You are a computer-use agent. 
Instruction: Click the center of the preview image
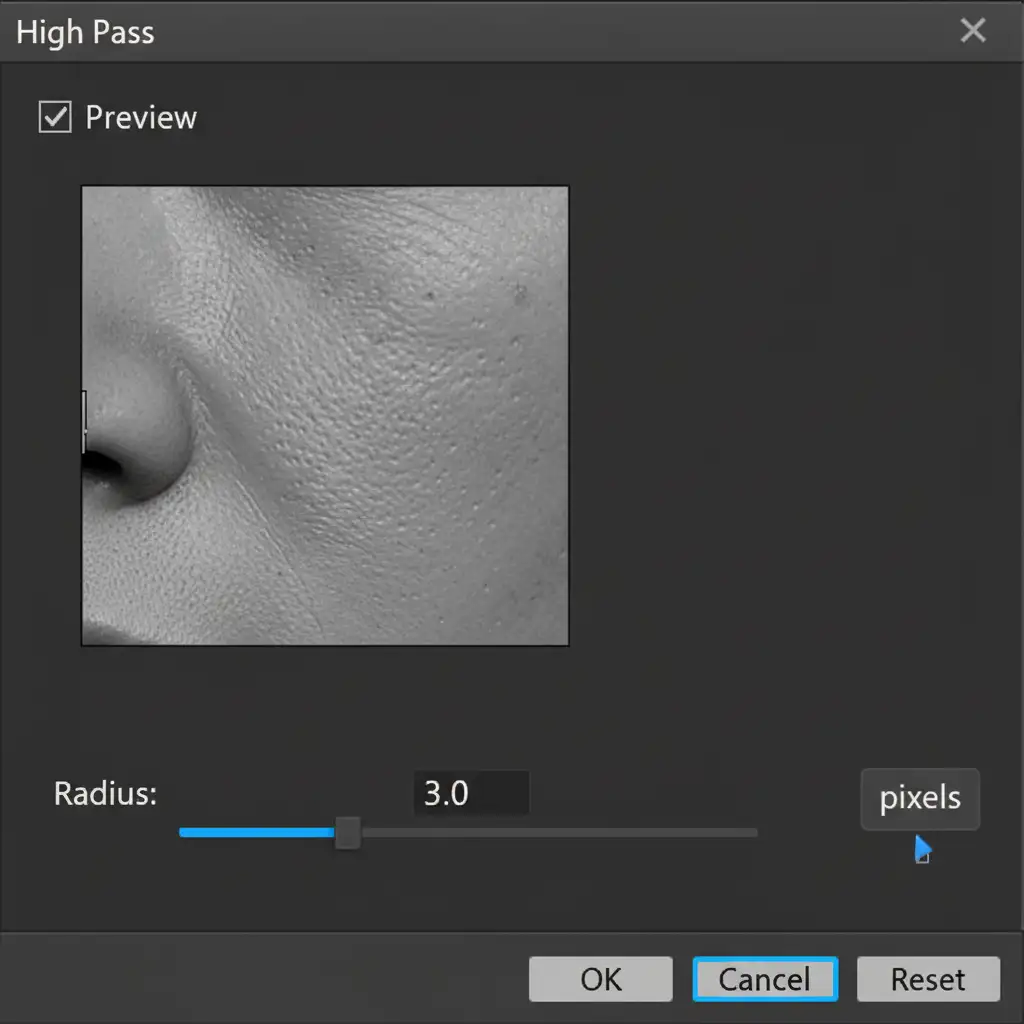[325, 416]
